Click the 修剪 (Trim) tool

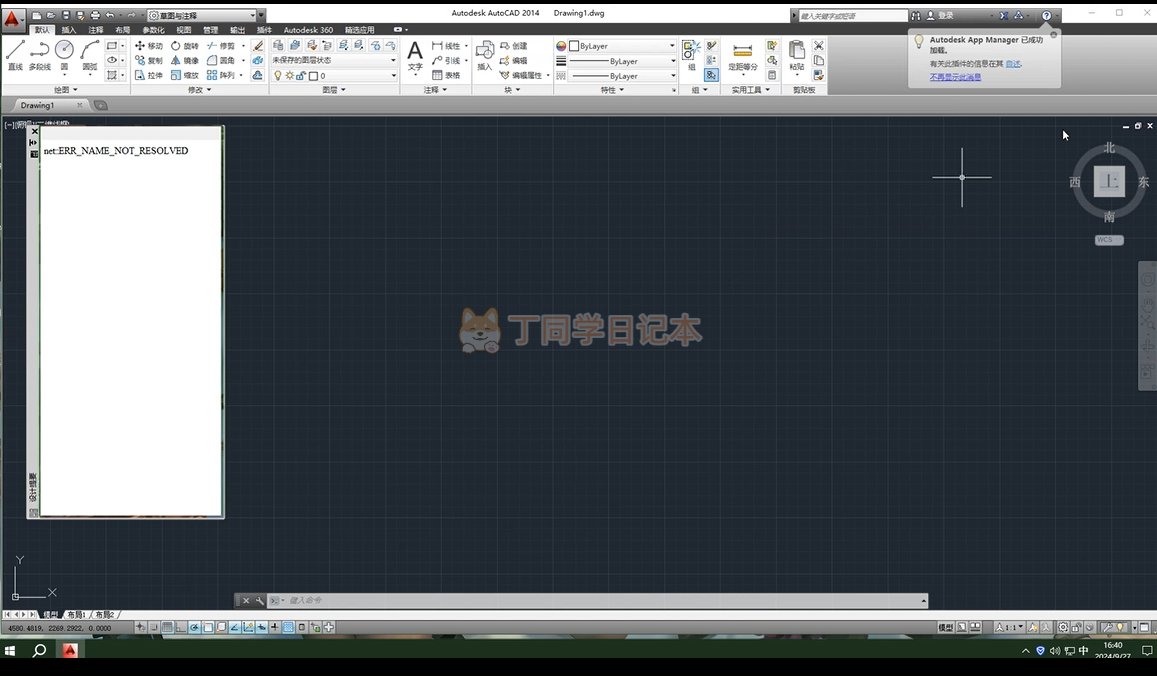pyautogui.click(x=221, y=46)
